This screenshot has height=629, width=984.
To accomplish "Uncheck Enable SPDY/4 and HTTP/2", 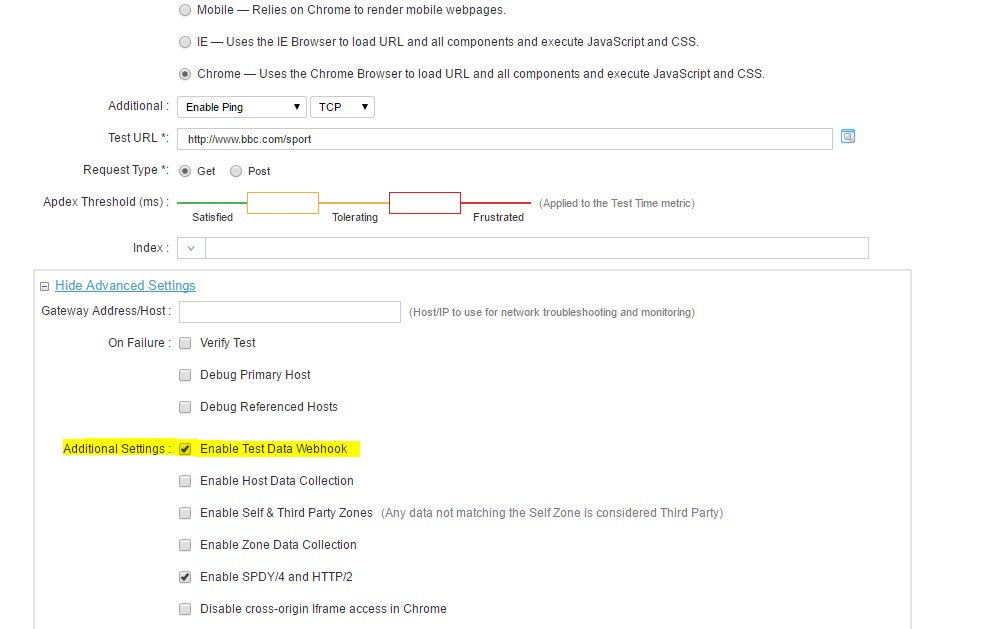I will (x=184, y=577).
